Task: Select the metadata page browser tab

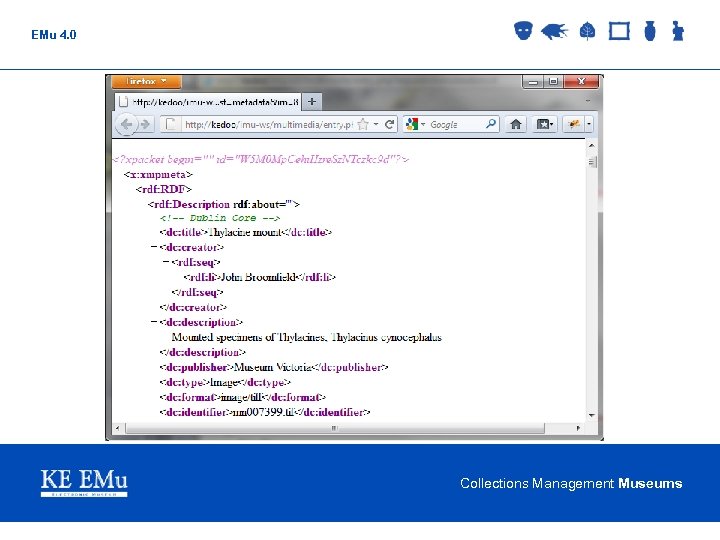Action: (208, 102)
